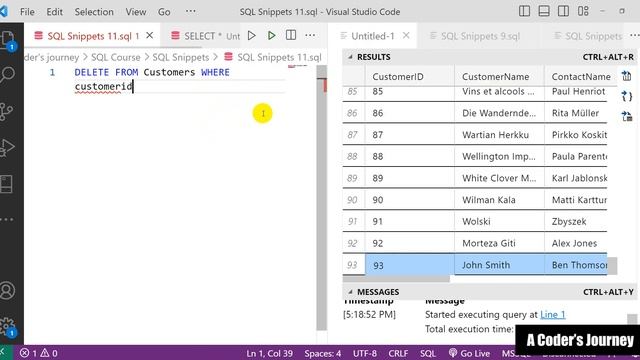Run the query with the outlined play button
Screen dimensions: 640x360
tap(252, 36)
